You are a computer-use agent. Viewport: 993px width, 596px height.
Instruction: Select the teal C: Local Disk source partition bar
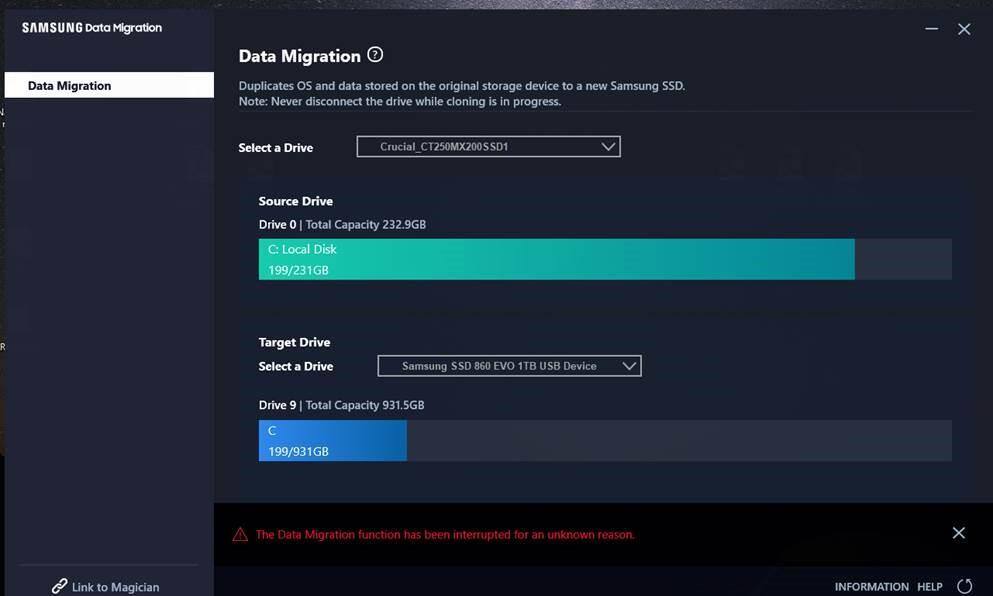tap(556, 259)
